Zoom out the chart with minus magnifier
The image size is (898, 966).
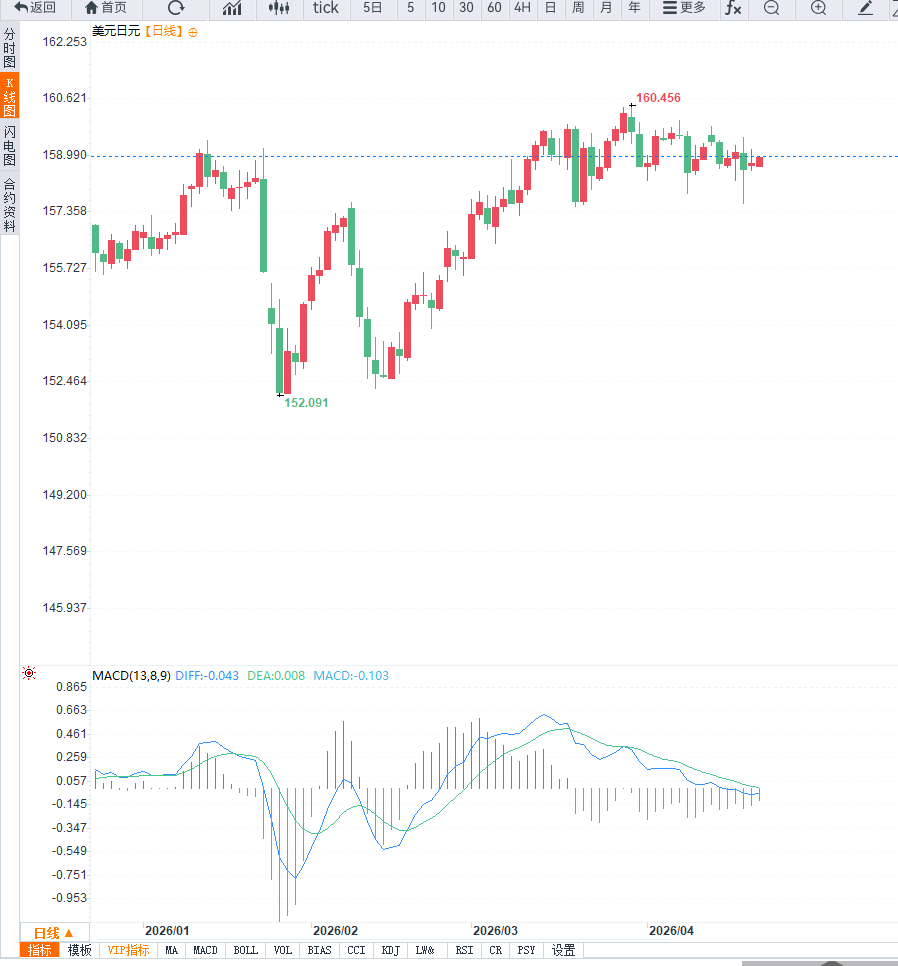click(x=771, y=8)
